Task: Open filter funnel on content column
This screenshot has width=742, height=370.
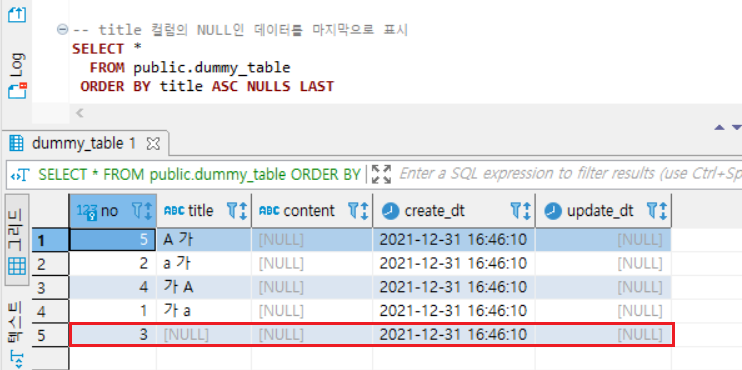Action: pyautogui.click(x=353, y=211)
